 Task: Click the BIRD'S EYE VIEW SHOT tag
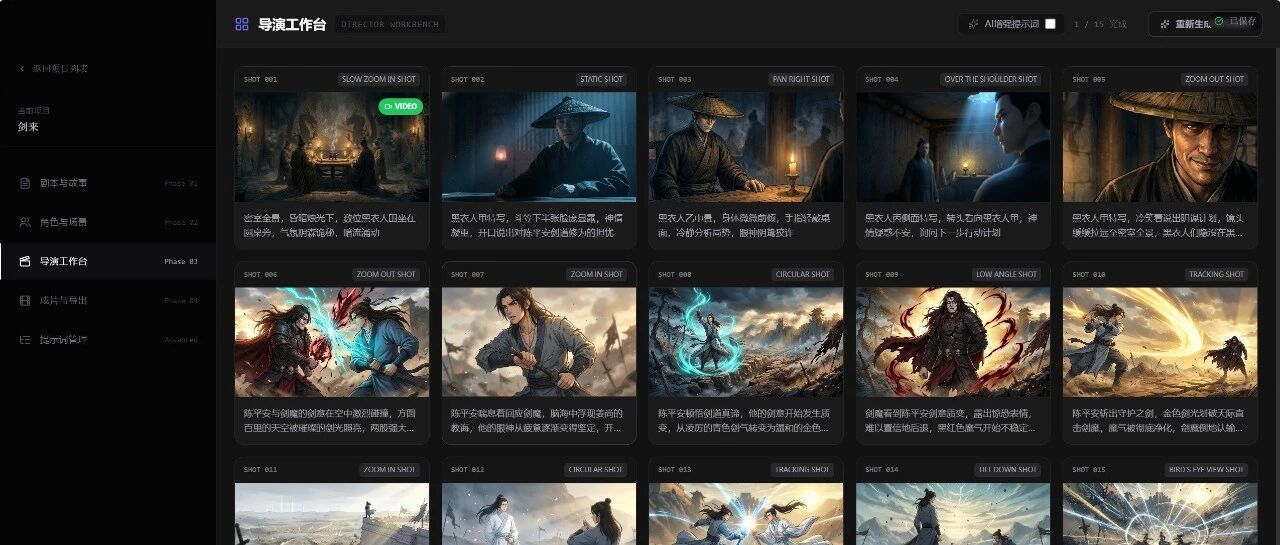(x=1207, y=469)
